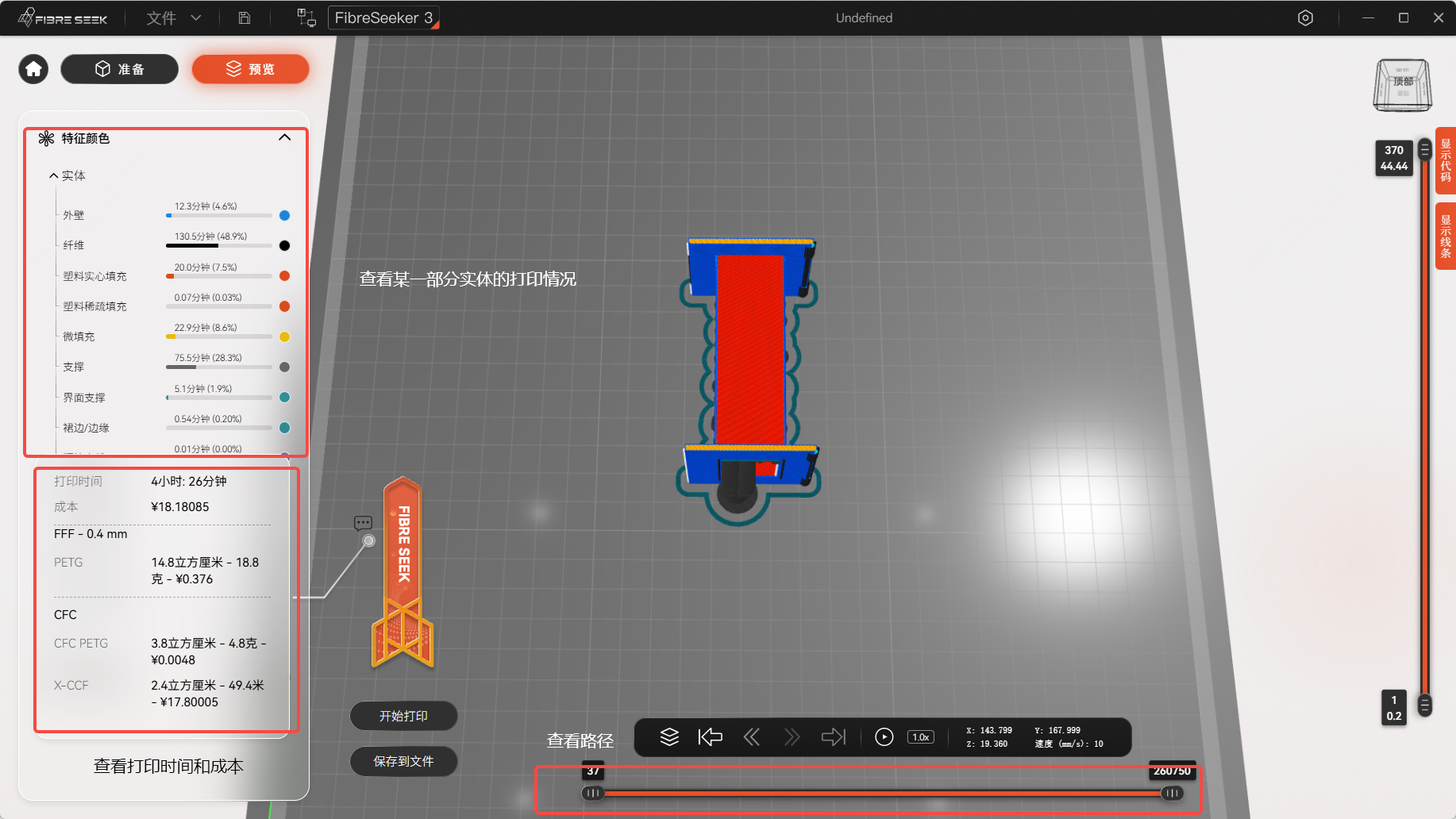Step backward with double-left arrows

(x=751, y=737)
